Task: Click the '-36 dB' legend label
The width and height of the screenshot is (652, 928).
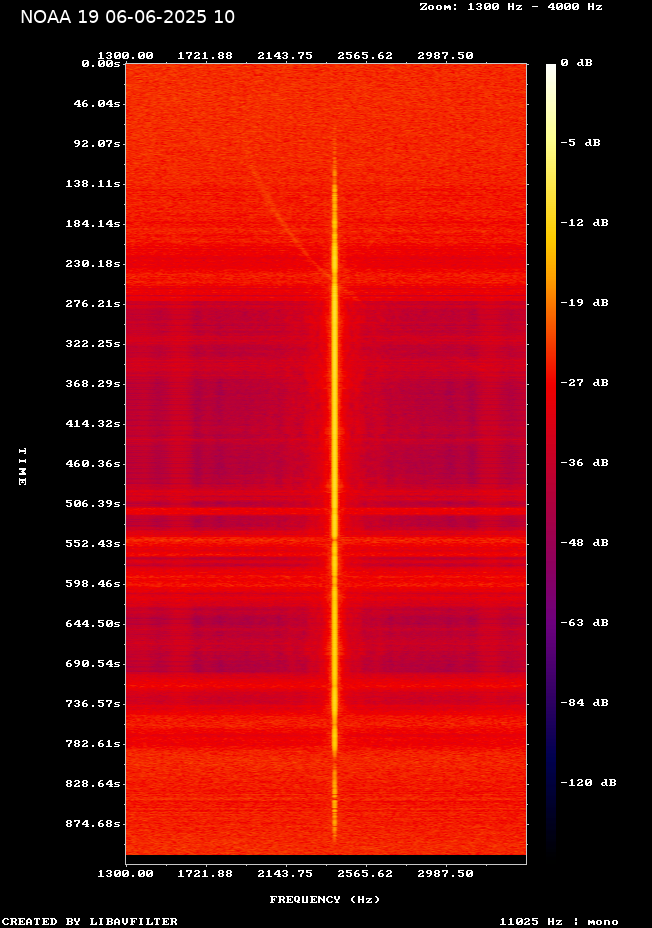Action: (x=585, y=463)
